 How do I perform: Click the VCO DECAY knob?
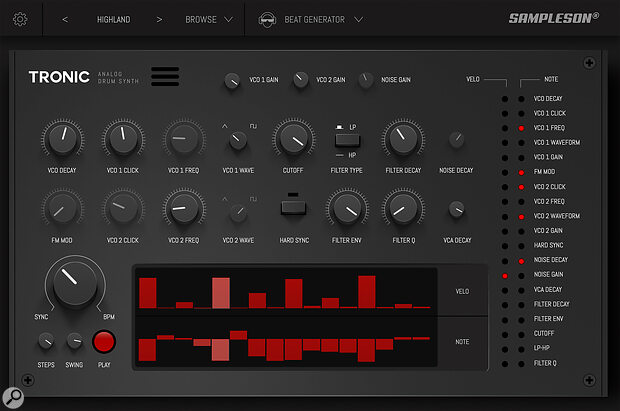tap(62, 138)
